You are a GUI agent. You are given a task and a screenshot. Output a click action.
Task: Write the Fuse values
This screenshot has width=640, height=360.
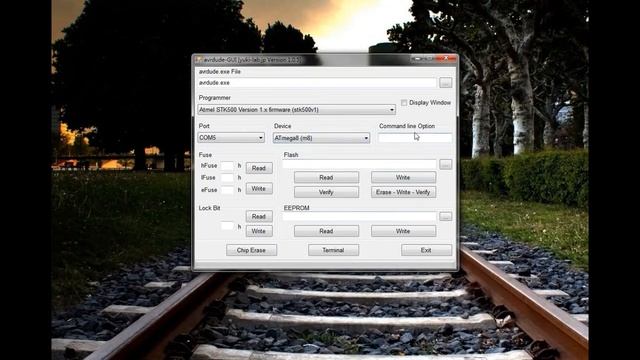[x=259, y=189]
